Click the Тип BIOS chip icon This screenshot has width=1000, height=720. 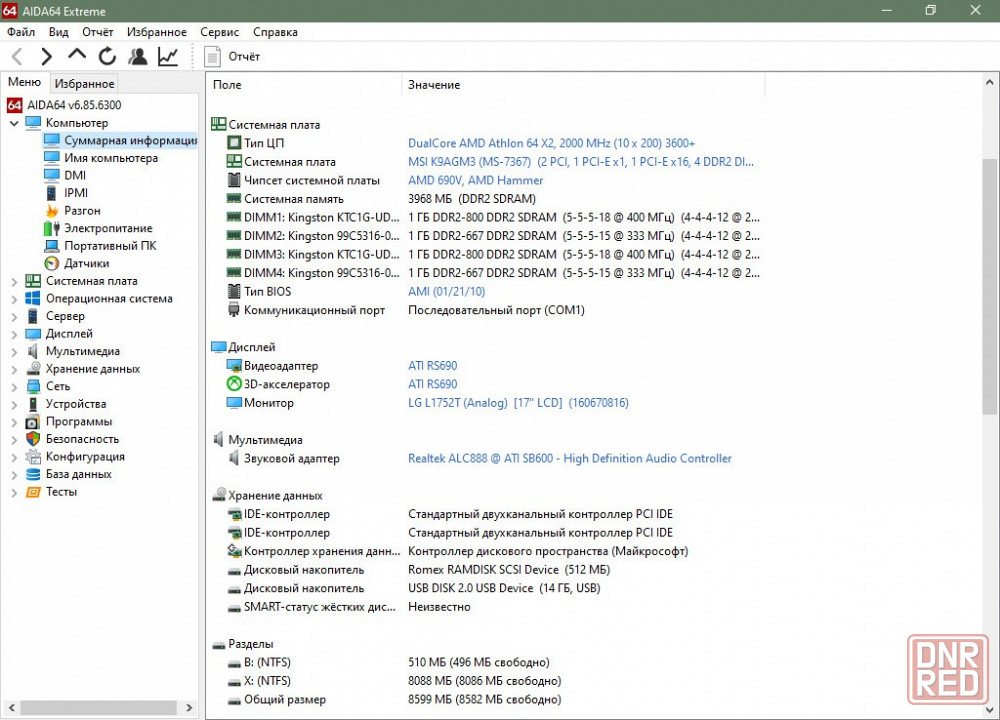tap(234, 291)
